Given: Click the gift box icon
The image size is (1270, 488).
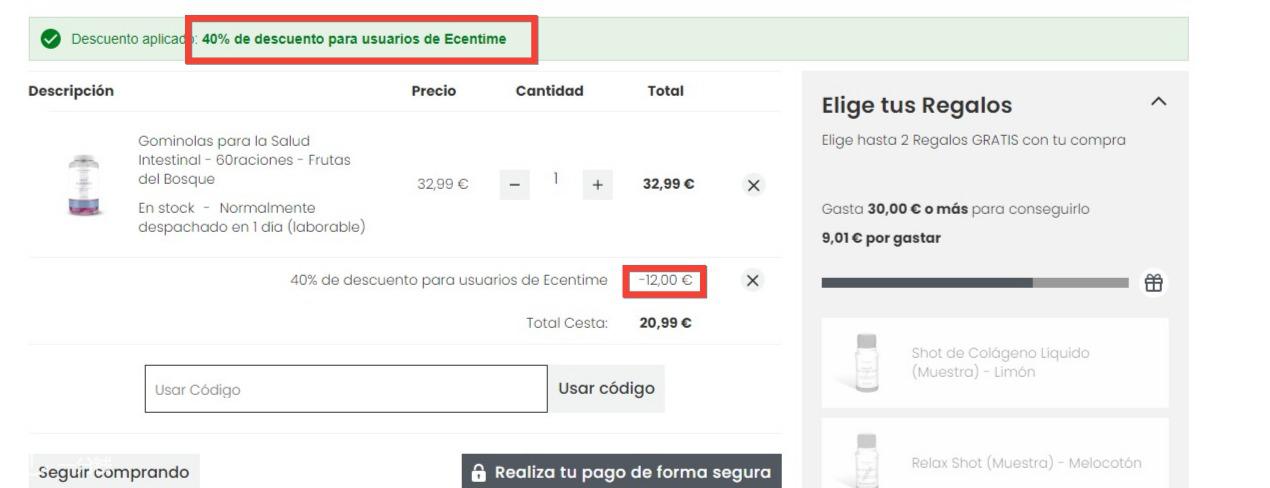Looking at the screenshot, I should pos(1154,283).
